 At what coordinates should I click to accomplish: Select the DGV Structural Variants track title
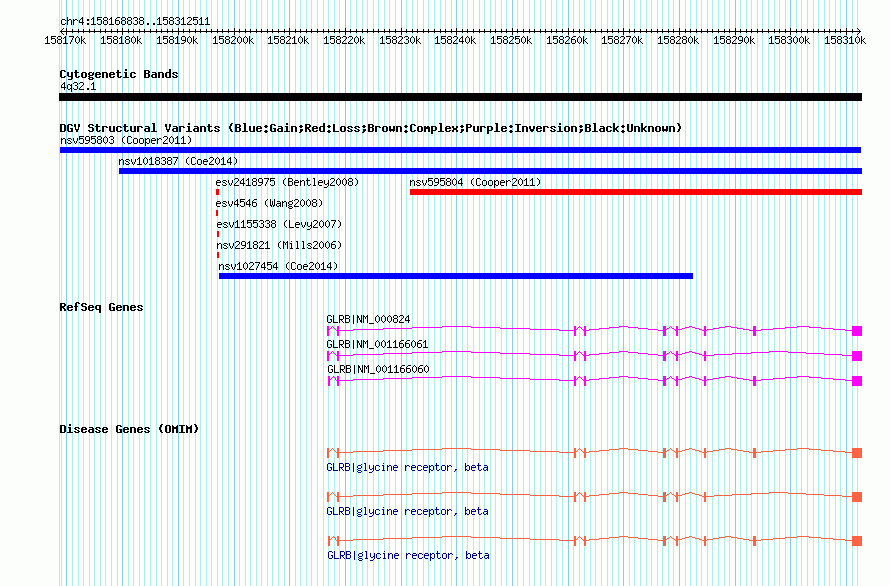point(371,128)
